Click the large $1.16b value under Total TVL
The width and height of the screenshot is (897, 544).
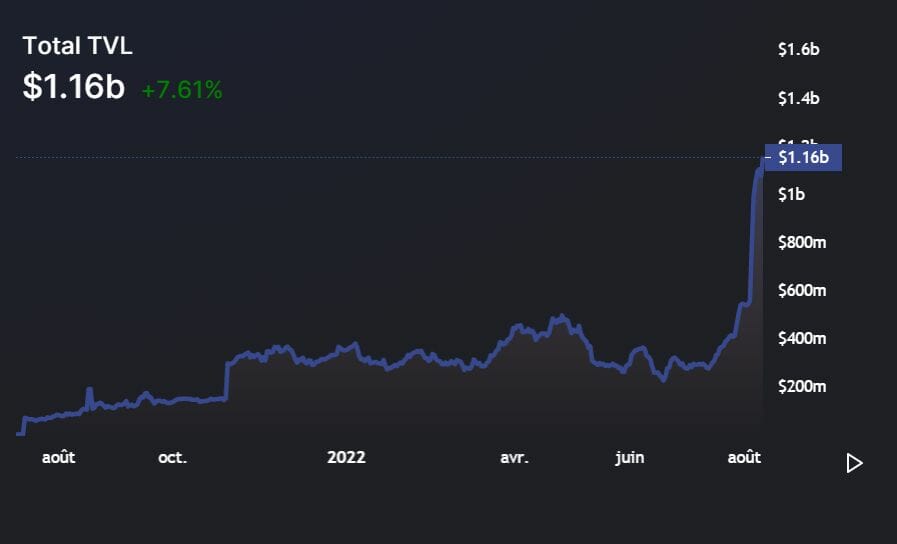pos(73,87)
